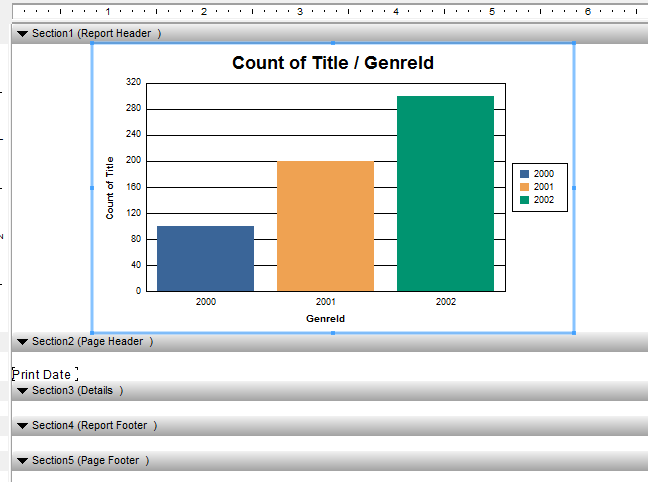Collapse Section5 Page Footer triangle

pyautogui.click(x=22, y=461)
